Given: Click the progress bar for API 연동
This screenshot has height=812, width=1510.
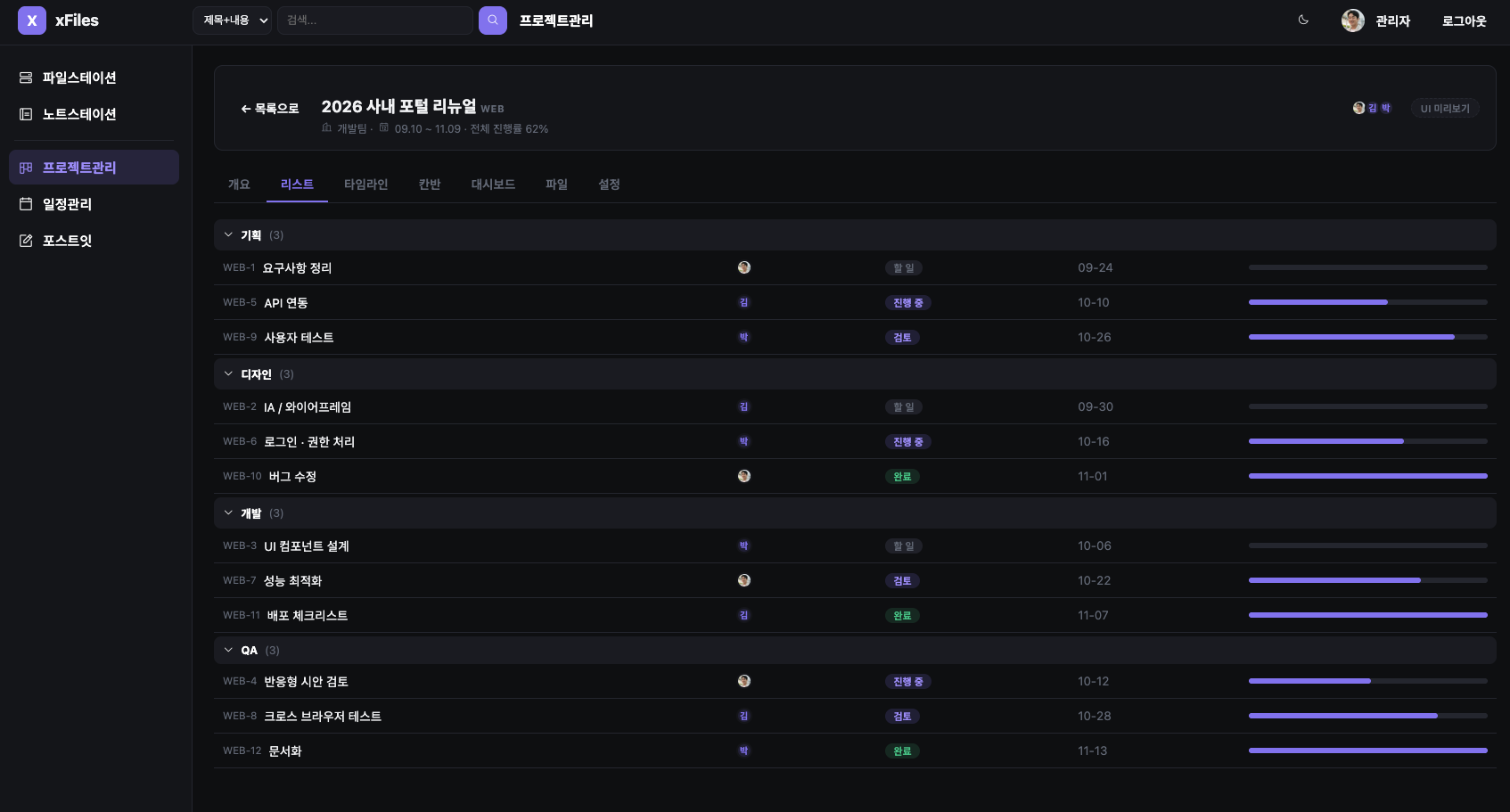Looking at the screenshot, I should pos(1368,302).
